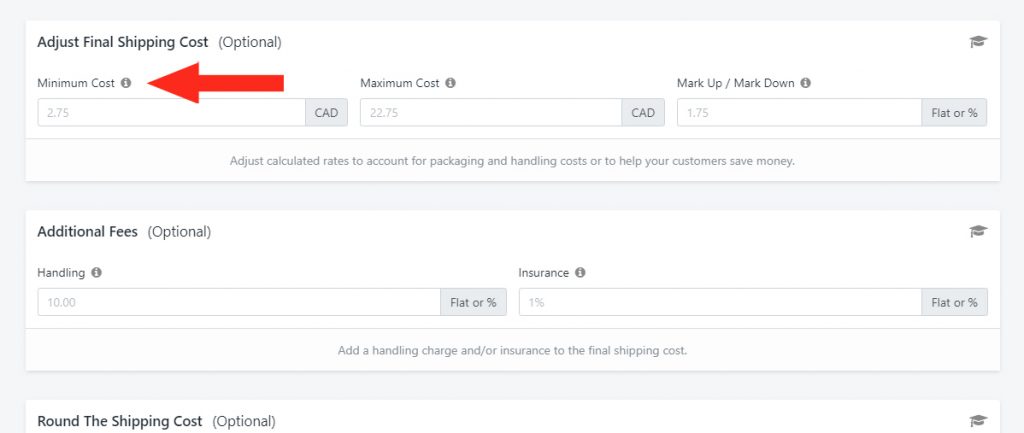
Task: Click the Round The Shipping Cost heading
Action: 120,421
